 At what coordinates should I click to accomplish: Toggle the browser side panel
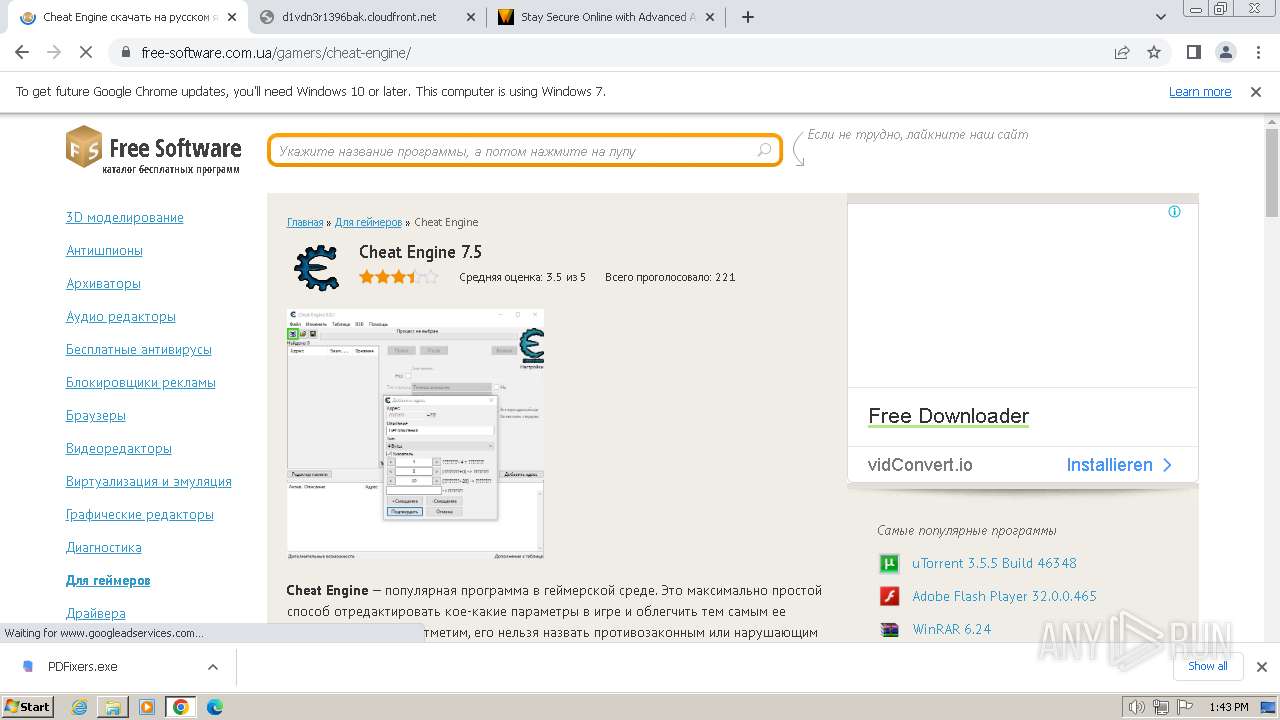(x=1193, y=52)
